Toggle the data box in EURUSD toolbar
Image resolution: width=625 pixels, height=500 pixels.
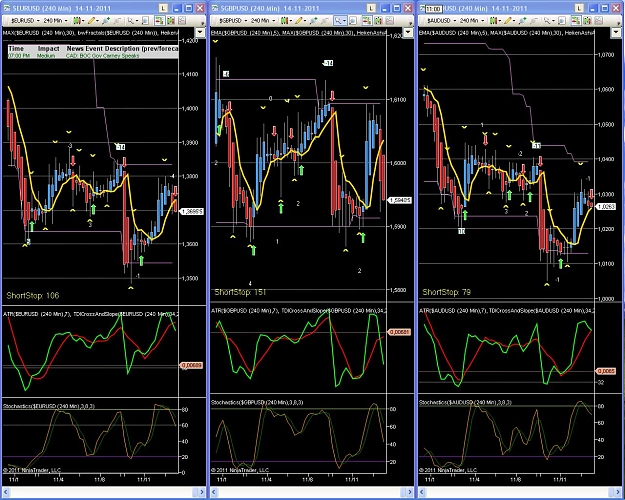(145, 20)
